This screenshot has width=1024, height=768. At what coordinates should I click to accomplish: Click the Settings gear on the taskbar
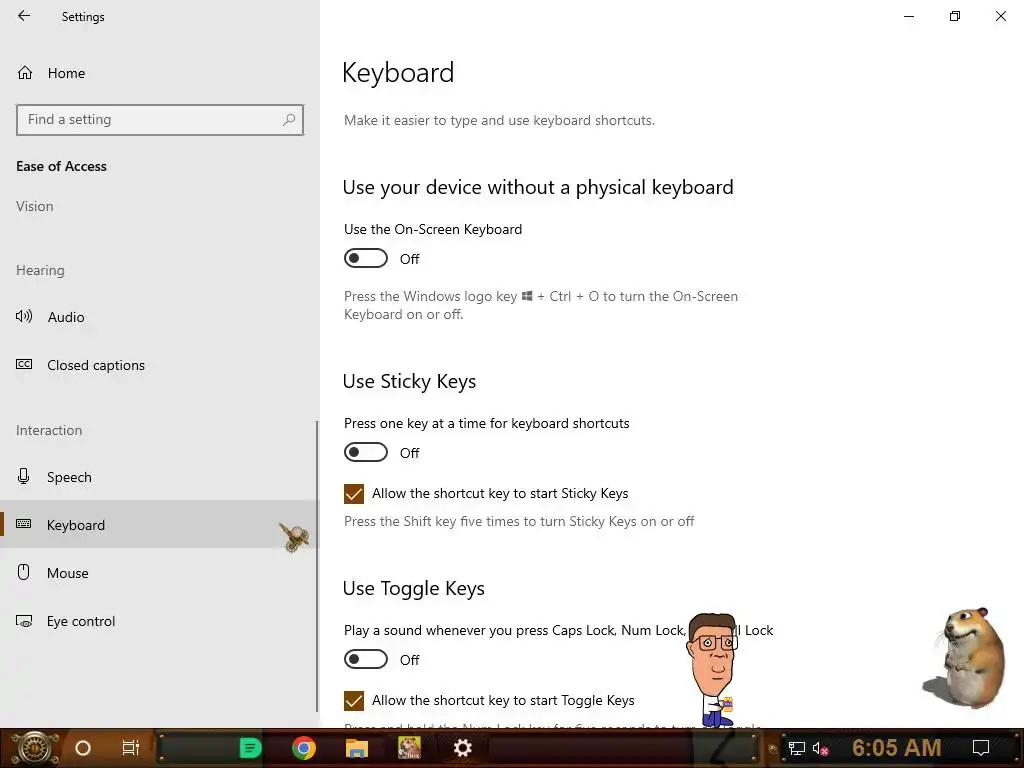(462, 748)
